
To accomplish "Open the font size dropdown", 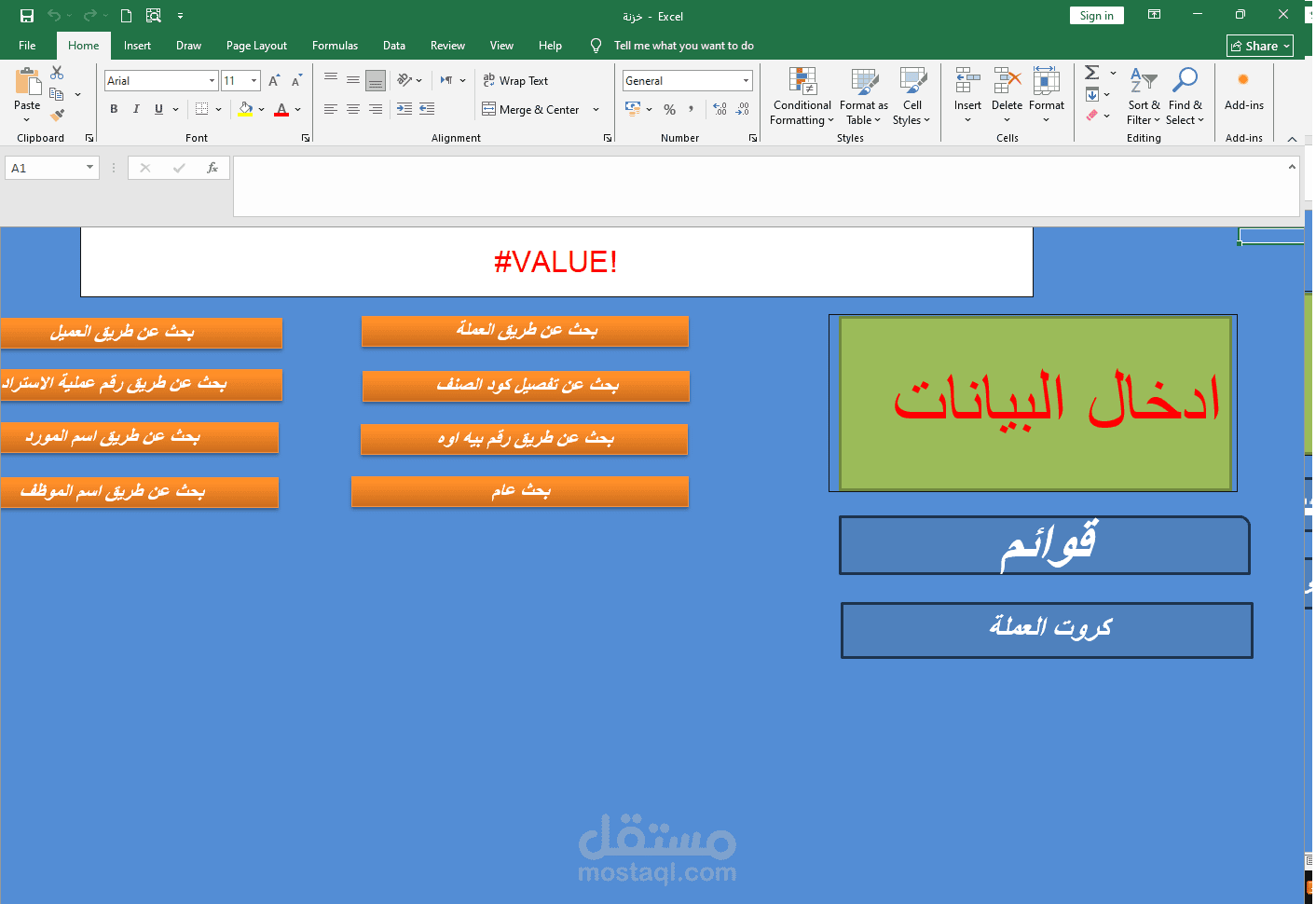I will tap(254, 81).
